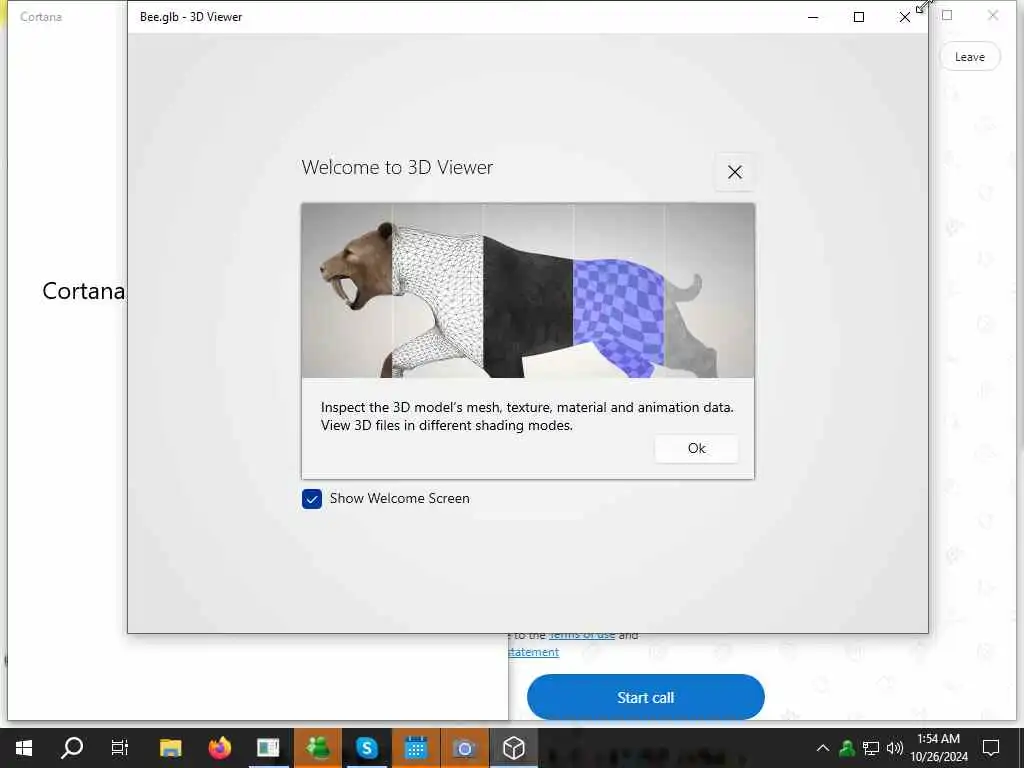Viewport: 1024px width, 768px height.
Task: Open the Camera app on the taskbar
Action: (464, 748)
